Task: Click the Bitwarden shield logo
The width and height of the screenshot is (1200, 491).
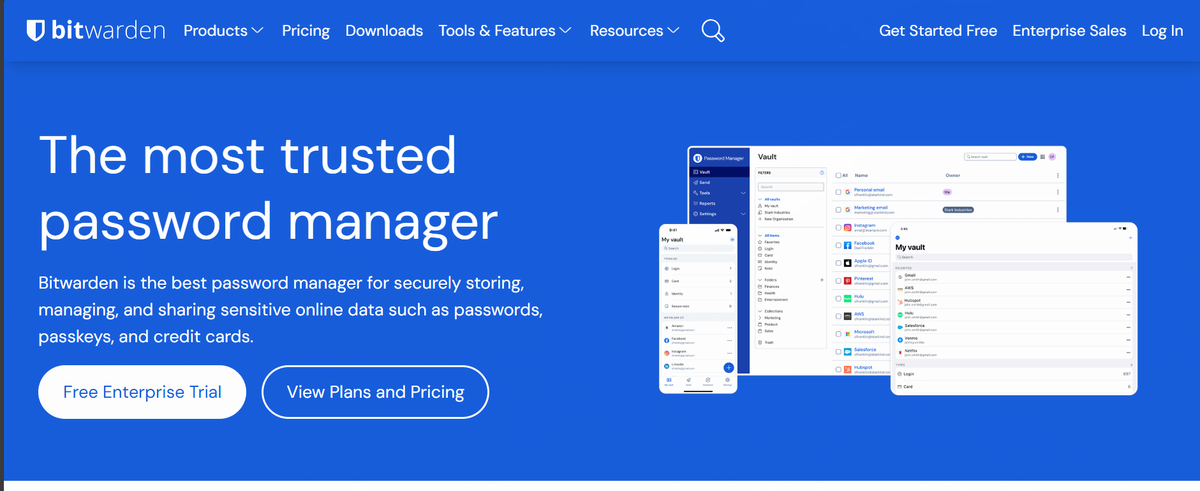Action: tap(36, 30)
